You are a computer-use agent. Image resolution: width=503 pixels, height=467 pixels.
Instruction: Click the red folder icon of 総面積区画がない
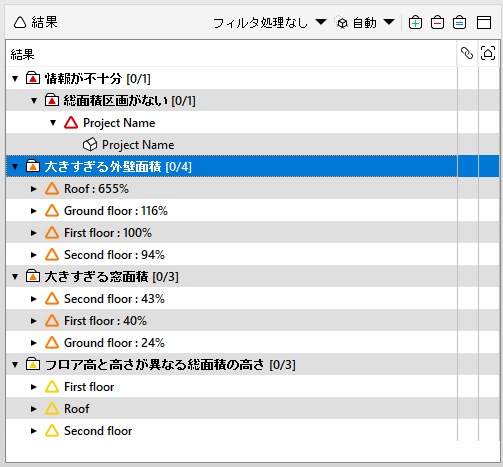(x=52, y=101)
